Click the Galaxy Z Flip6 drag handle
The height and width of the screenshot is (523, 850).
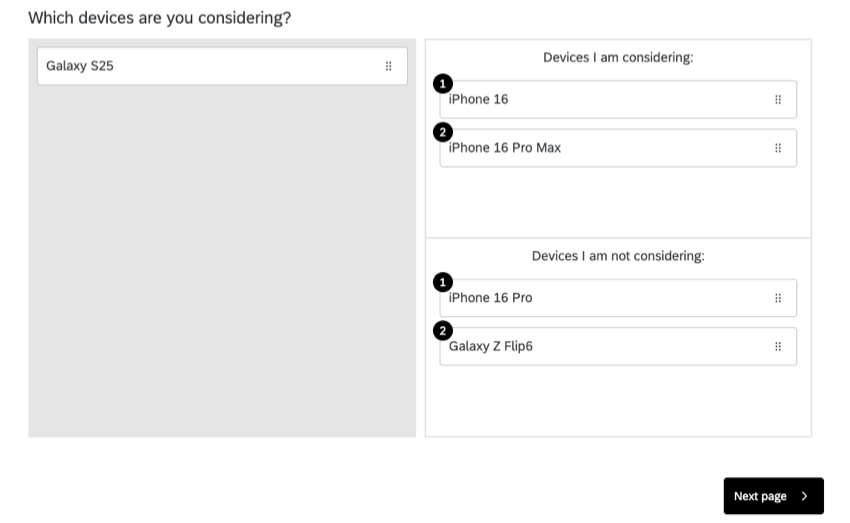778,347
